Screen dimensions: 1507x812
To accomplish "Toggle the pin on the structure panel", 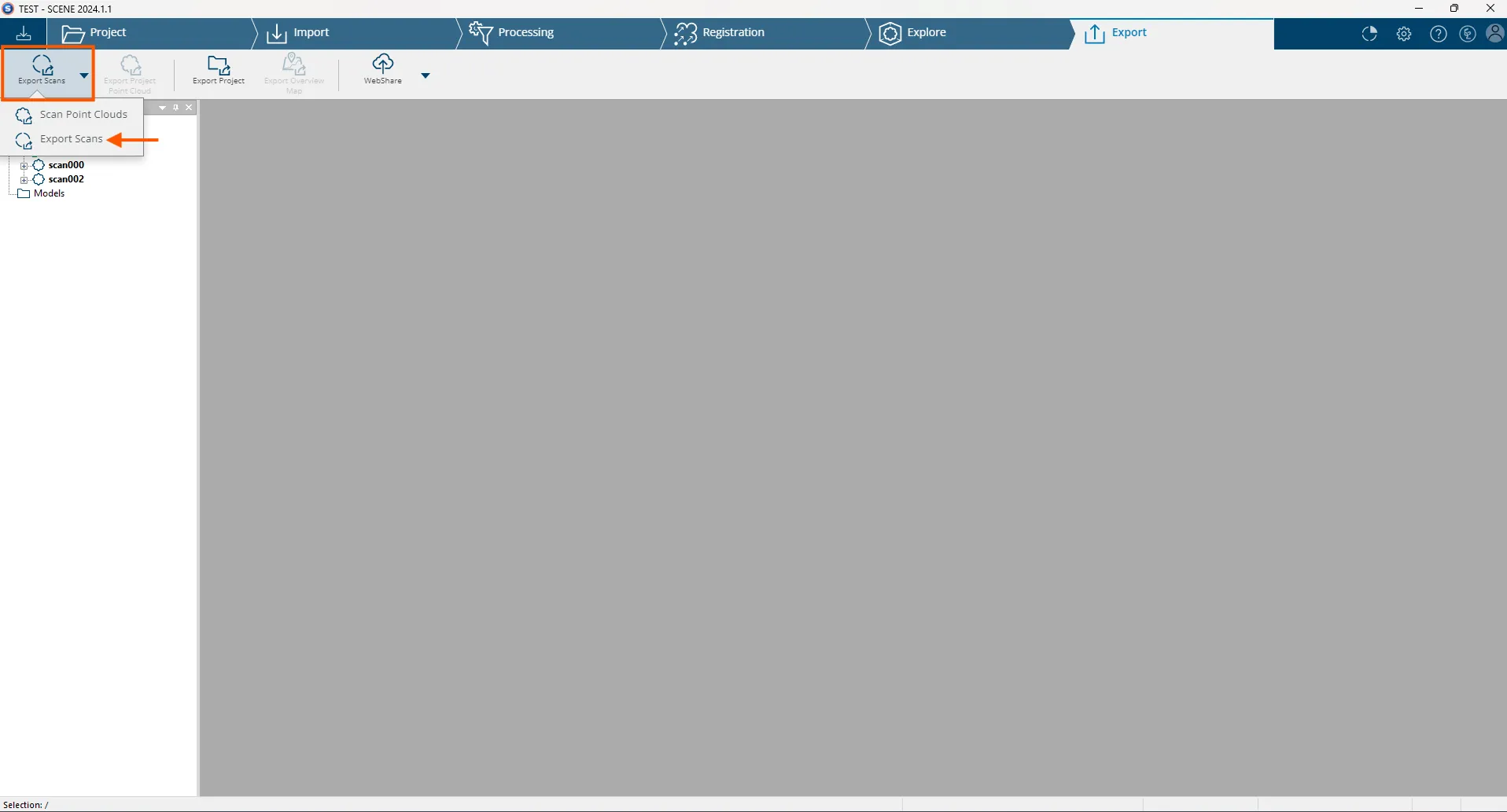I will pyautogui.click(x=176, y=108).
